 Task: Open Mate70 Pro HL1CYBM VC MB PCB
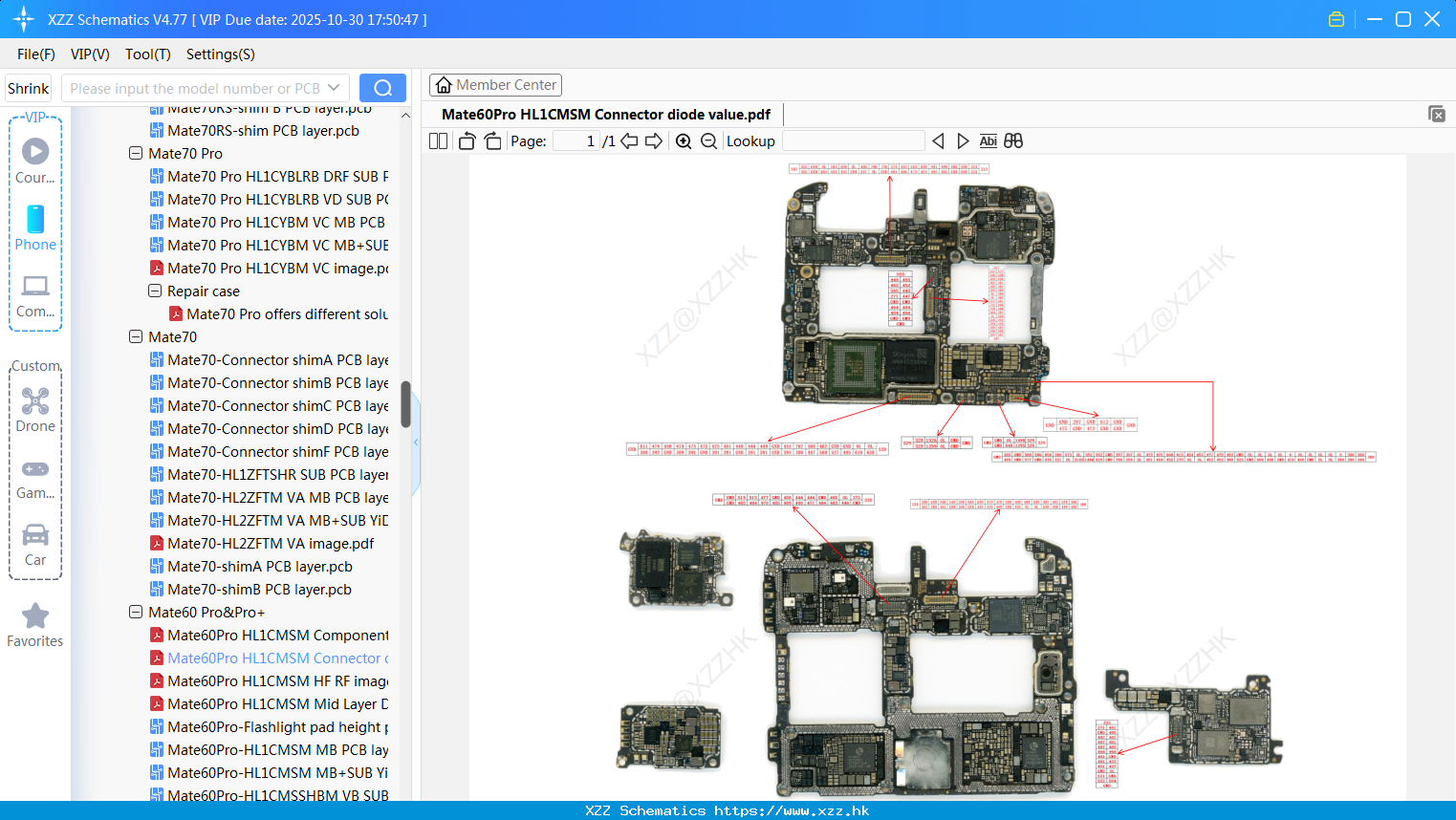point(268,223)
